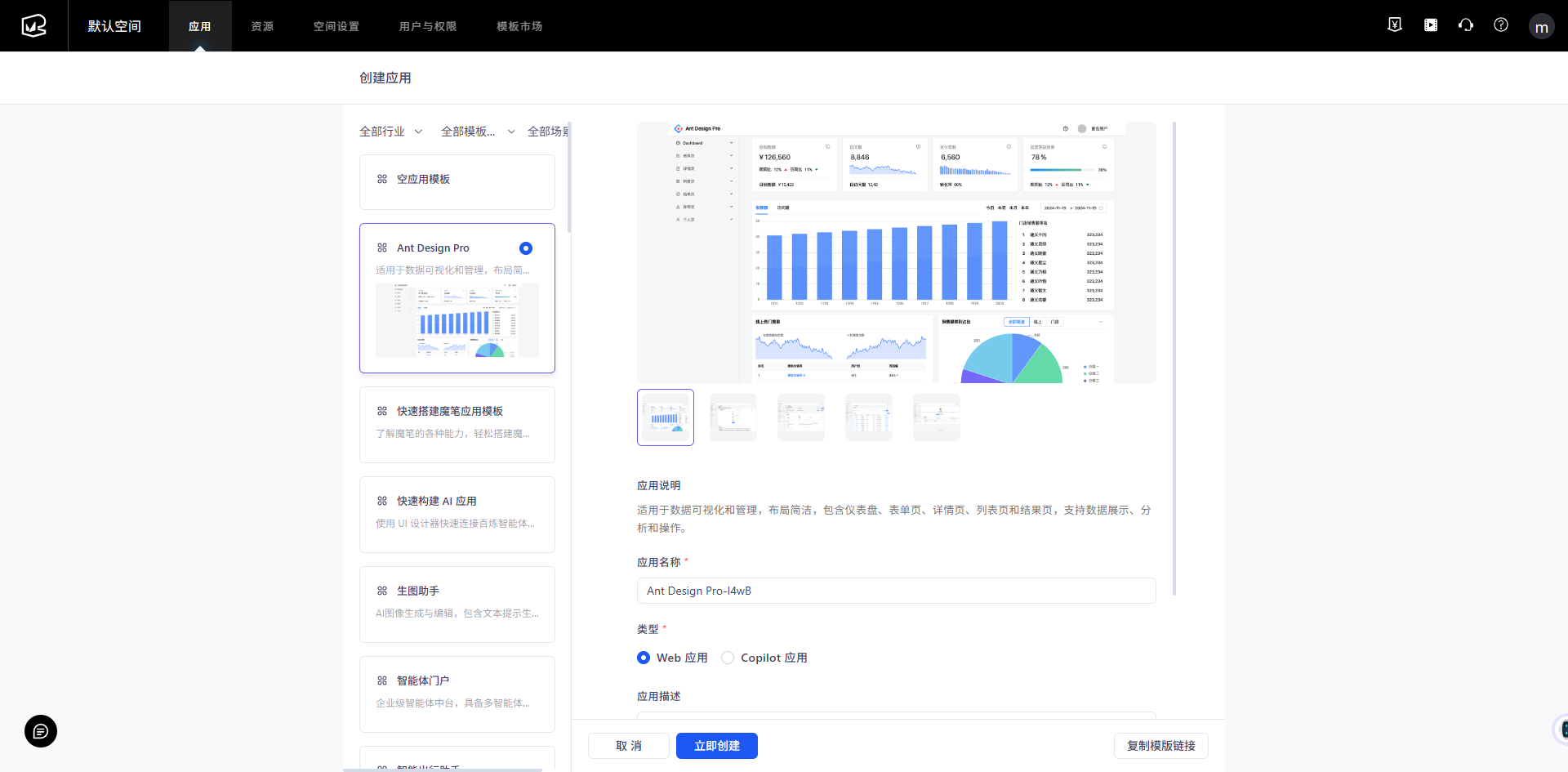Open the 用户与权限 tab
The image size is (1568, 772).
click(x=428, y=26)
